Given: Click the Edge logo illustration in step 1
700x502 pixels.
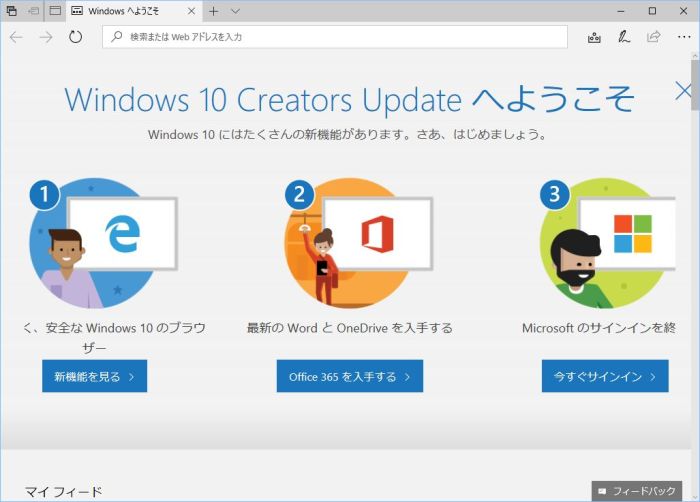Looking at the screenshot, I should click(x=123, y=235).
